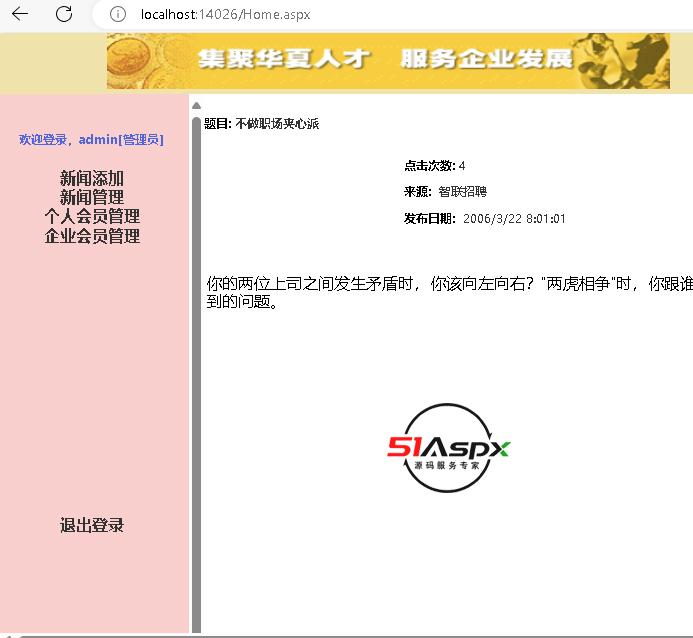Click the welcome text 欢迎登录，admin[管理员]
Image resolution: width=693 pixels, height=638 pixels.
[x=91, y=140]
